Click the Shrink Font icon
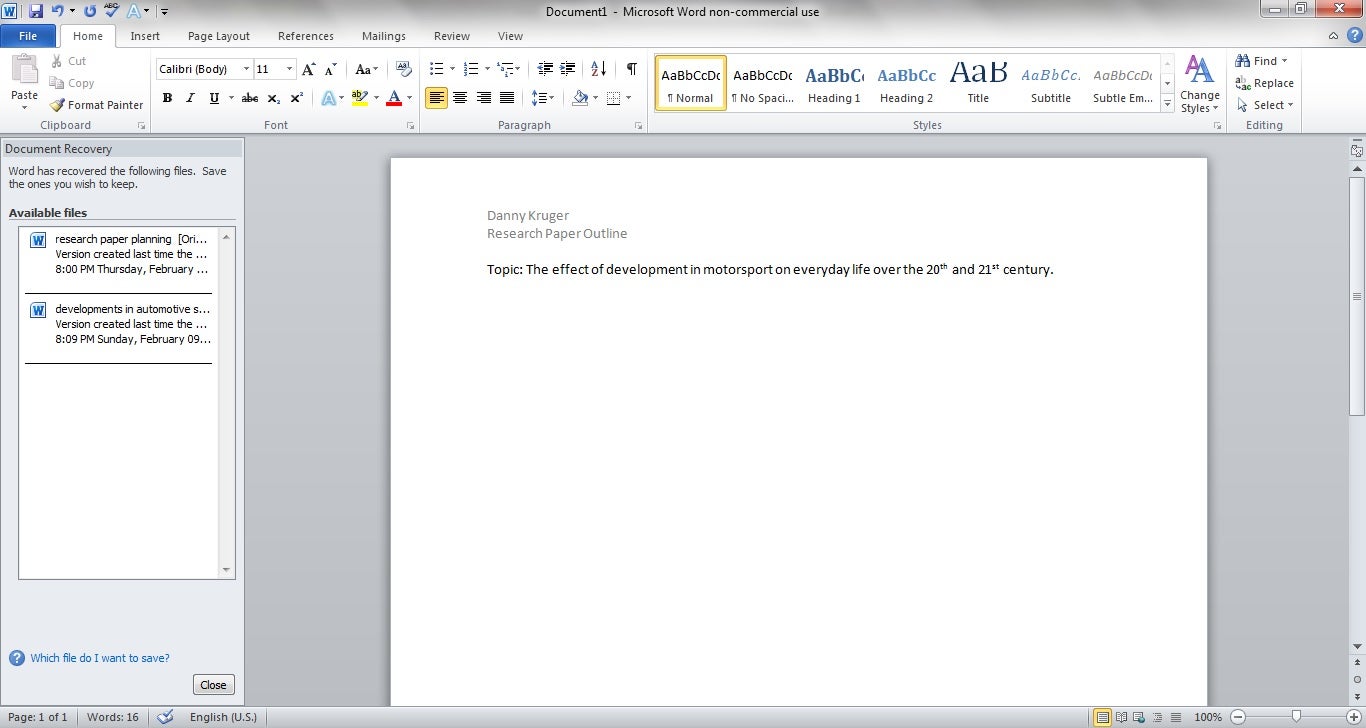1366x728 pixels. (331, 69)
